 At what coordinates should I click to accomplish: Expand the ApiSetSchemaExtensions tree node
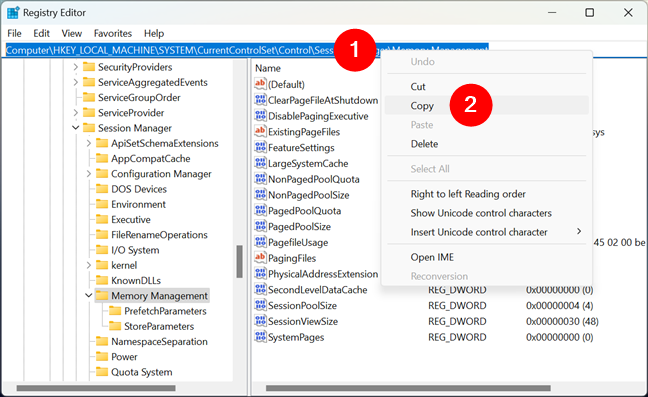pyautogui.click(x=88, y=143)
